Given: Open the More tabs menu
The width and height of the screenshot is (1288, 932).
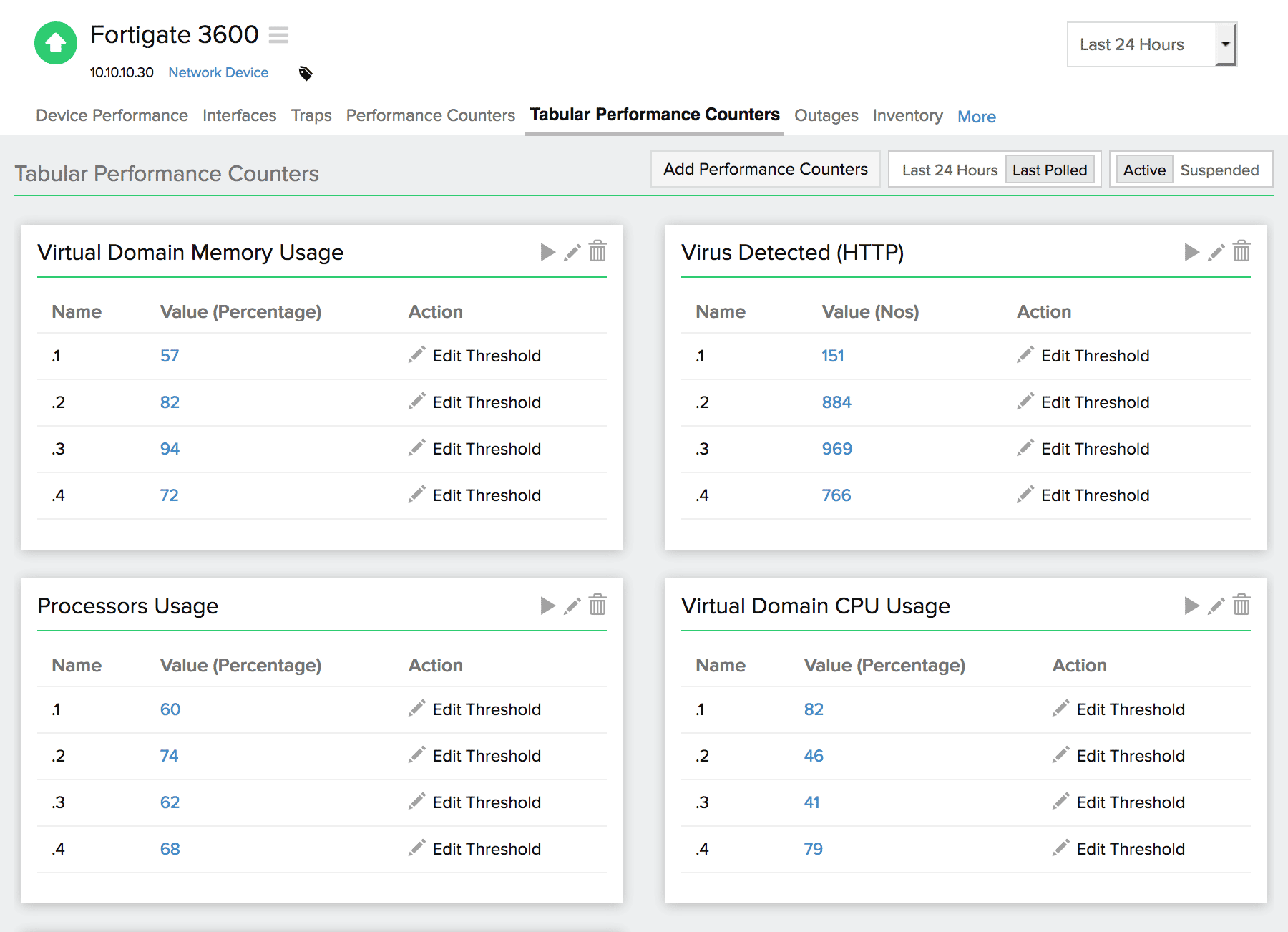Looking at the screenshot, I should click(976, 116).
